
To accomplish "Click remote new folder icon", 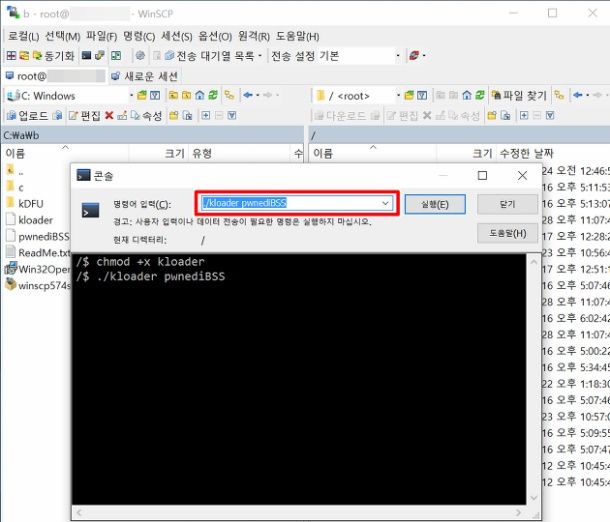I will coord(492,116).
